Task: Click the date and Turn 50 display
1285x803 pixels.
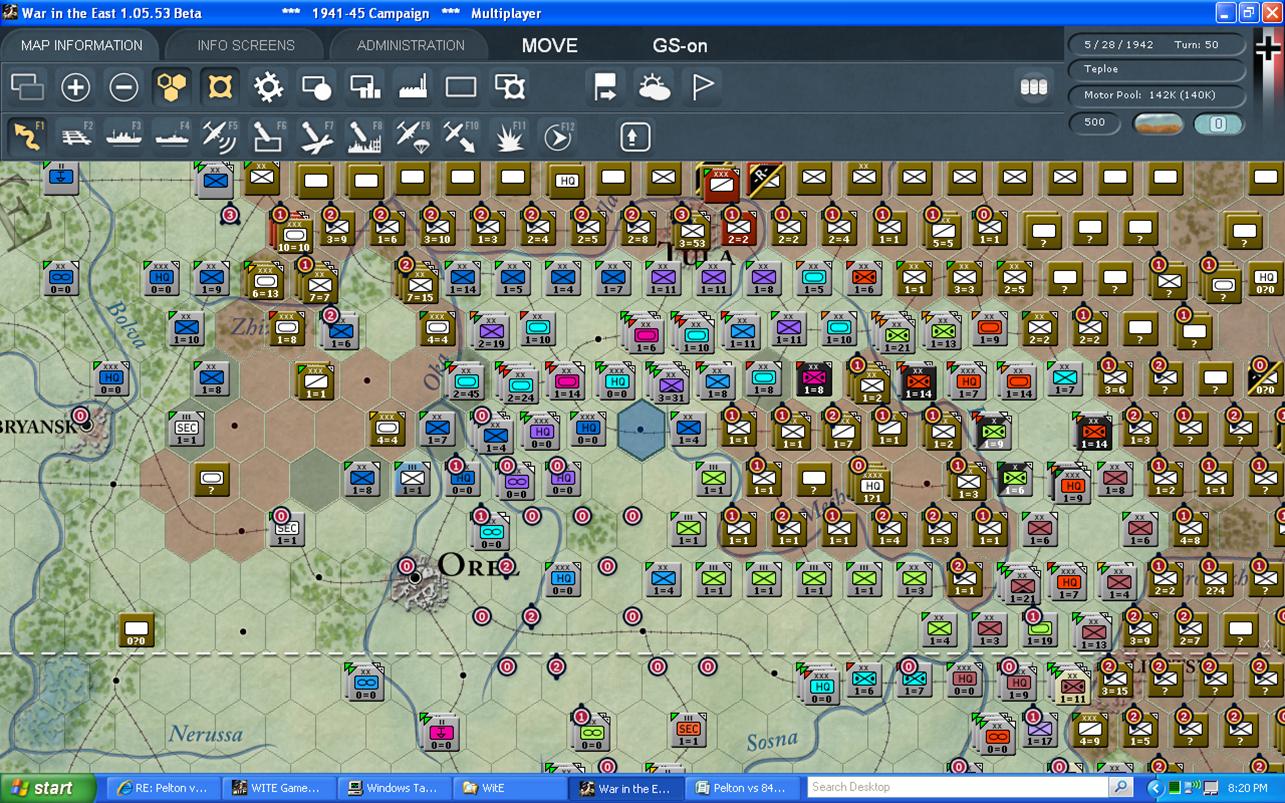Action: 1158,45
